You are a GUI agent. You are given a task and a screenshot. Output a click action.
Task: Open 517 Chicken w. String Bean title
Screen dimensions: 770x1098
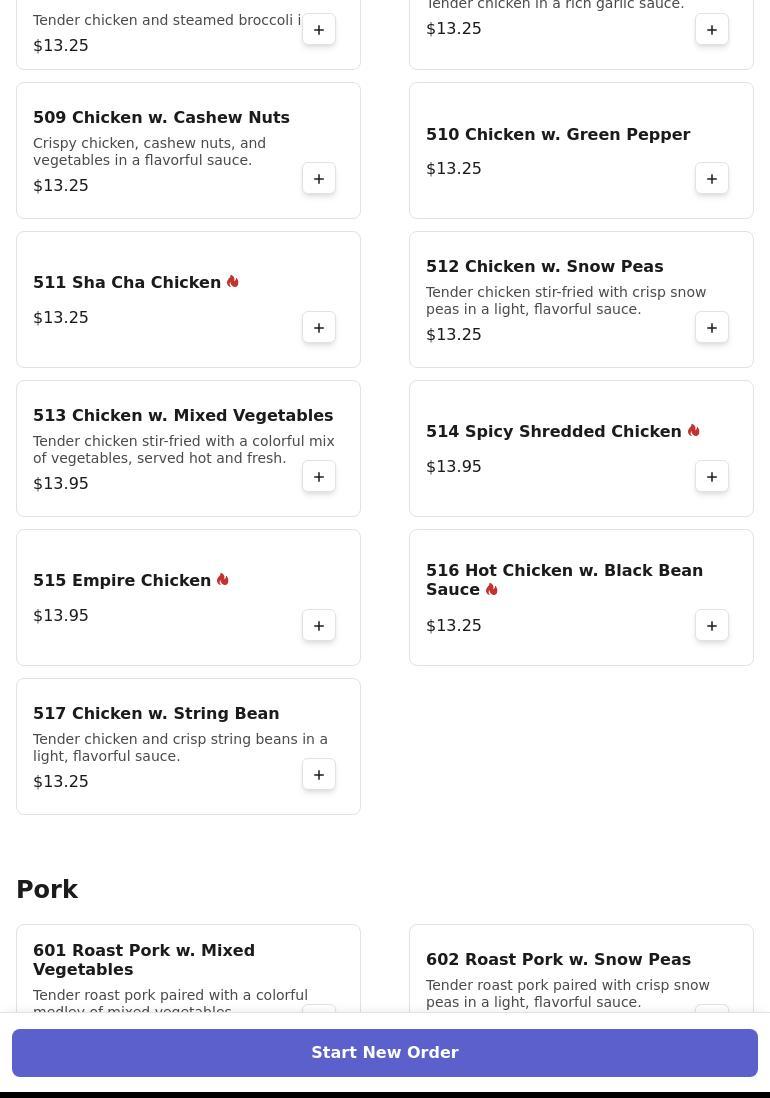pos(156,714)
